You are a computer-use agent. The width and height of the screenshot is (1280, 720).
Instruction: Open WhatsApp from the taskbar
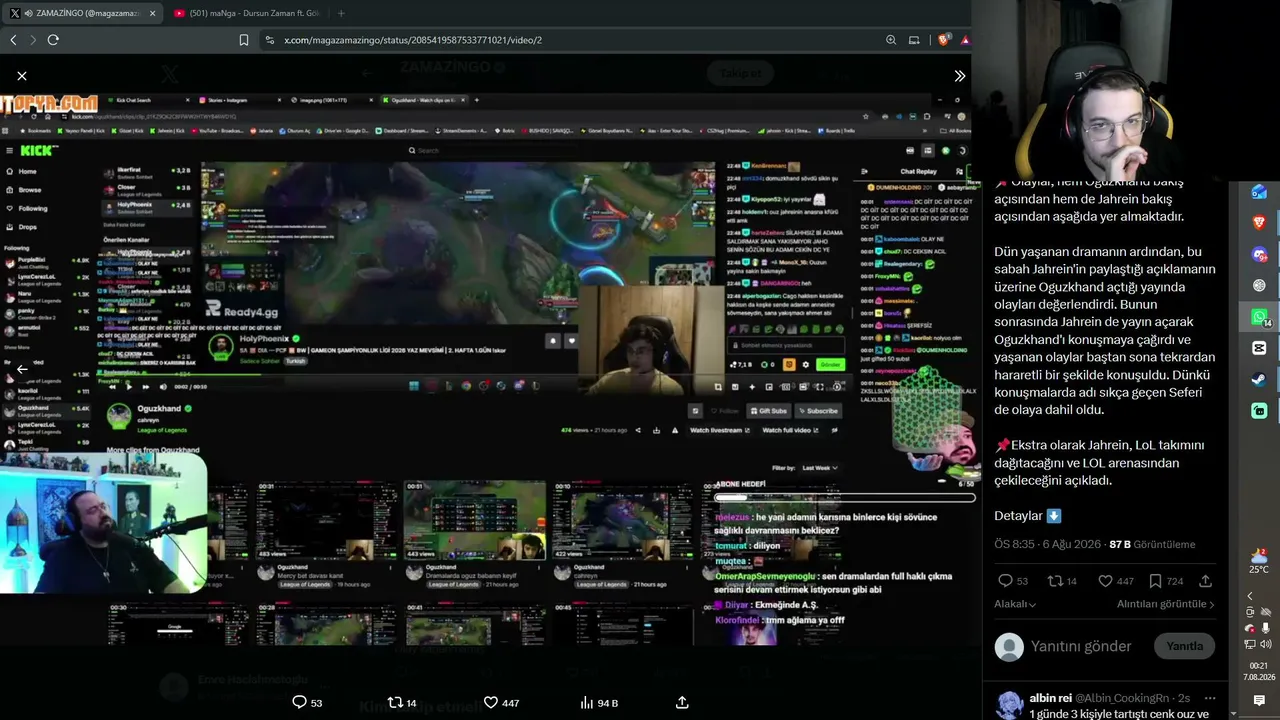coord(1259,317)
